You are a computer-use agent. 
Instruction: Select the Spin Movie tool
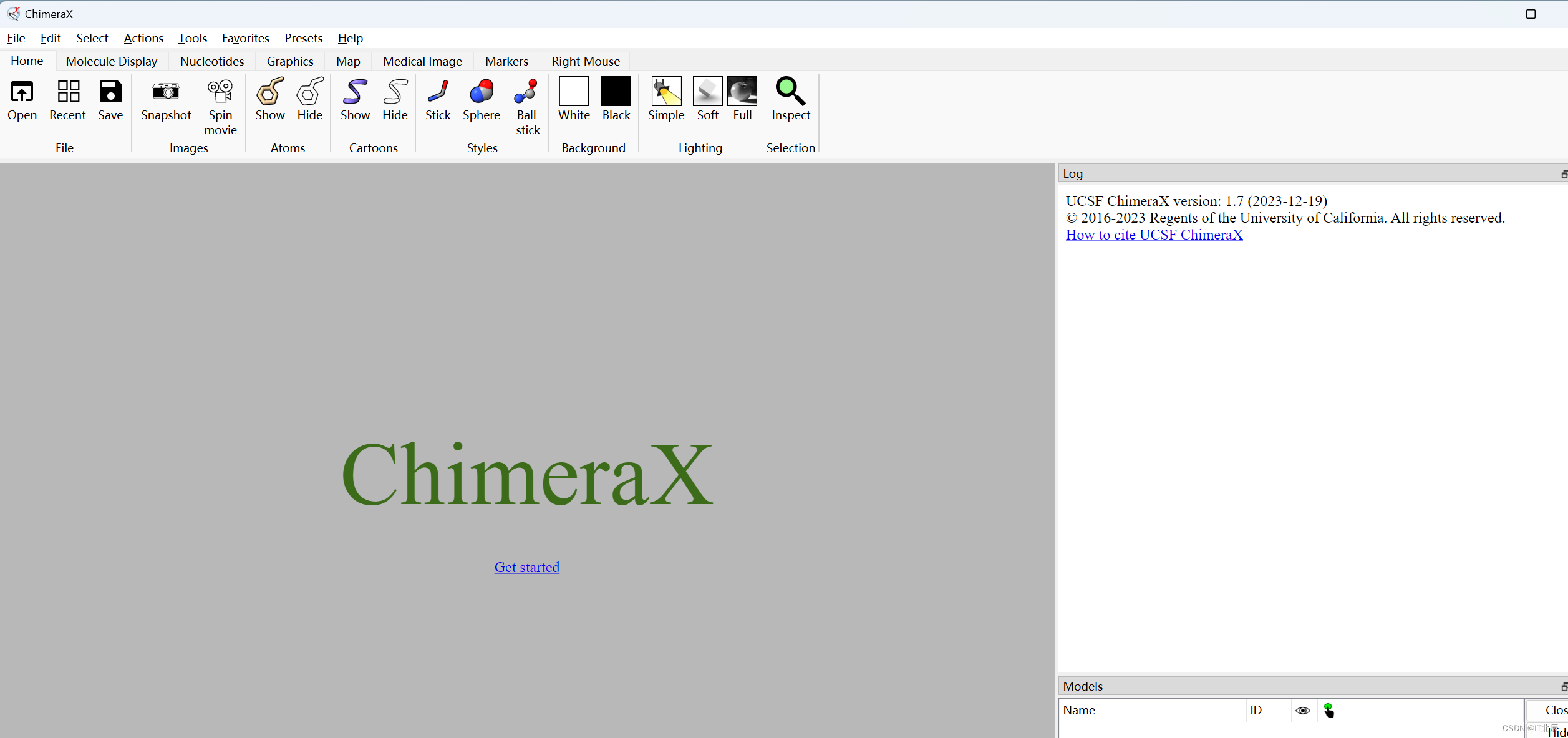pos(219,105)
